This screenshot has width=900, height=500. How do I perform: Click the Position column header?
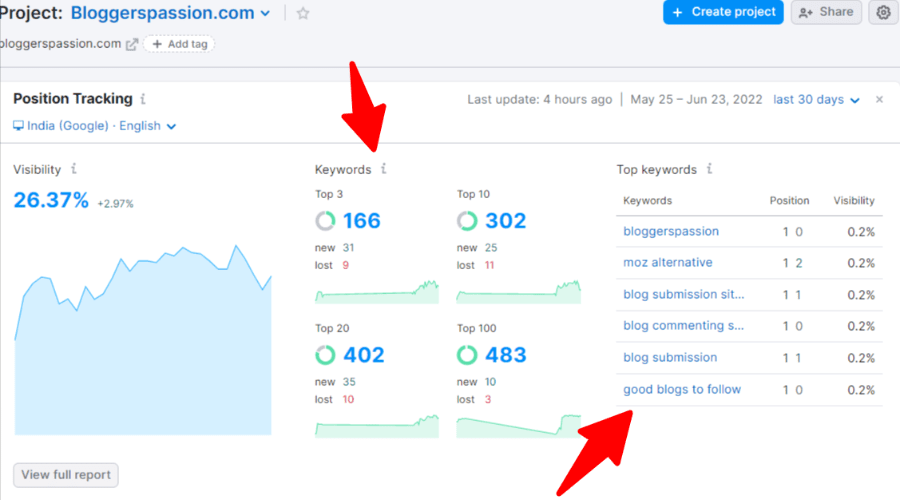pyautogui.click(x=789, y=200)
